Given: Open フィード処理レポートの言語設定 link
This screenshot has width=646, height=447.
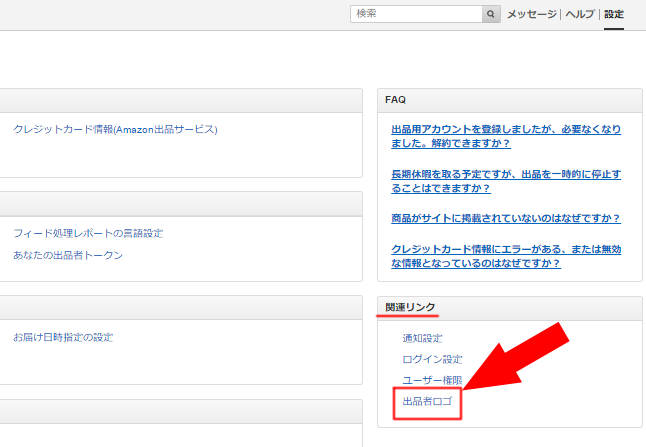Looking at the screenshot, I should pyautogui.click(x=88, y=233).
